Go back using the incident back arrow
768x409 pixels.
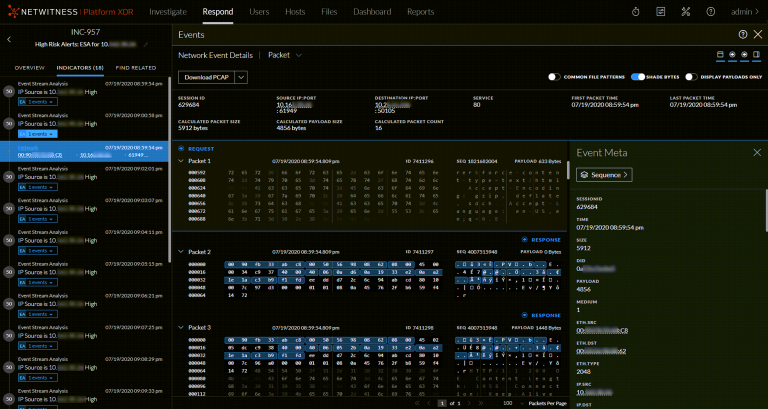pyautogui.click(x=8, y=39)
